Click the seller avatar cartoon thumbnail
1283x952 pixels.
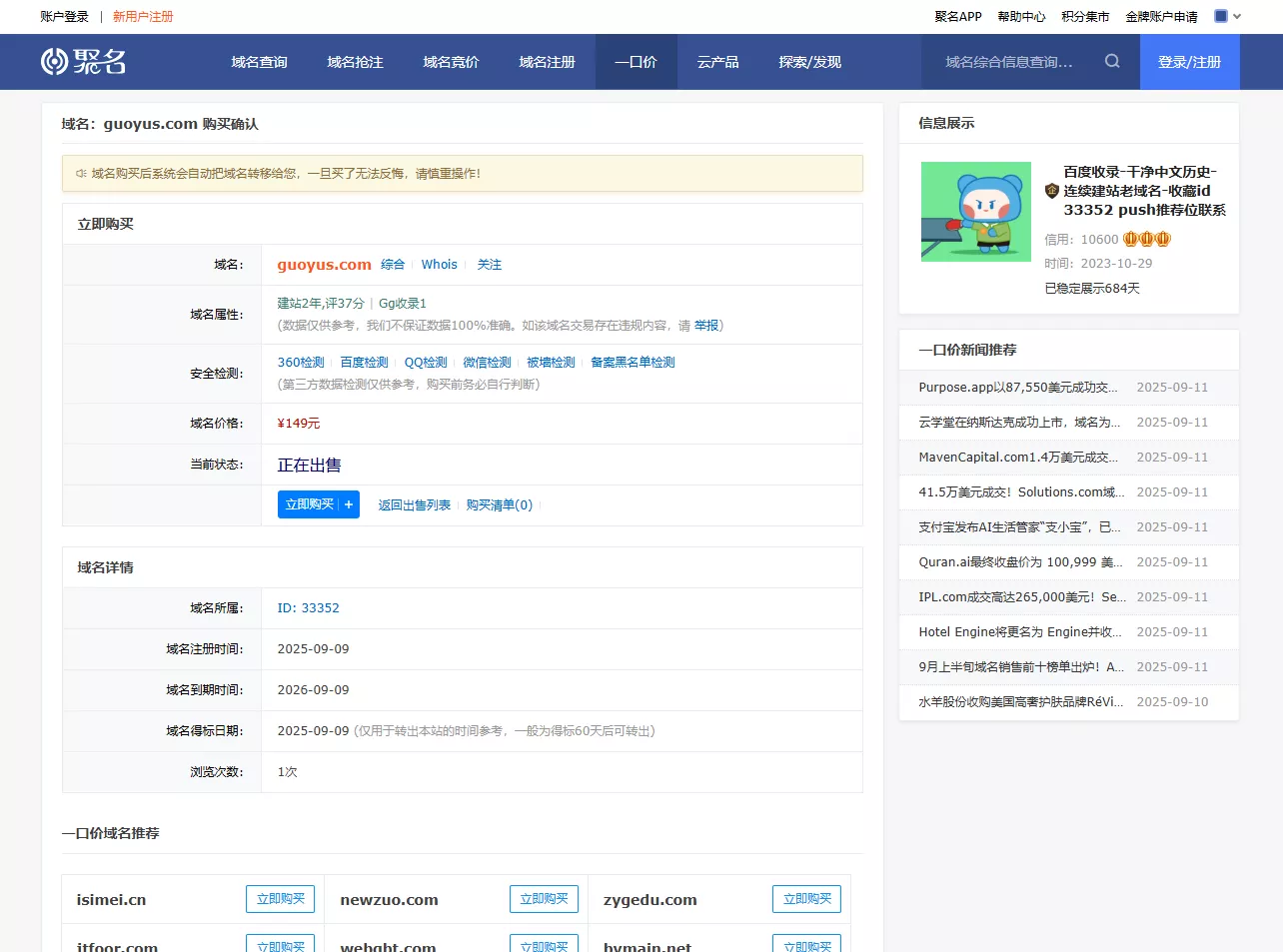click(975, 212)
